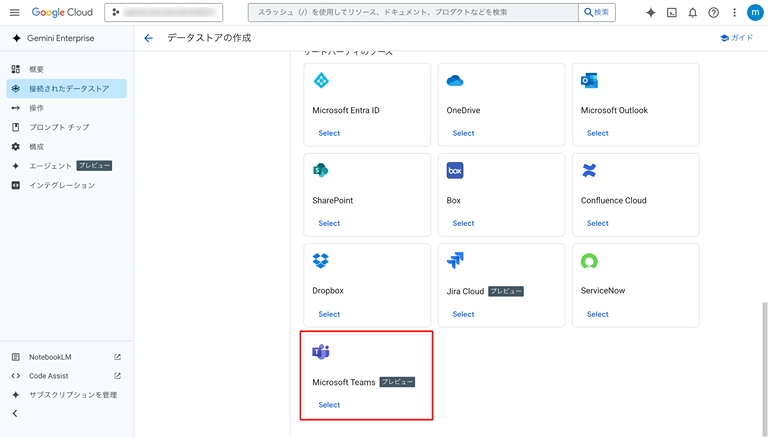Image resolution: width=768 pixels, height=437 pixels.
Task: Click the Dropbox icon
Action: 321,261
